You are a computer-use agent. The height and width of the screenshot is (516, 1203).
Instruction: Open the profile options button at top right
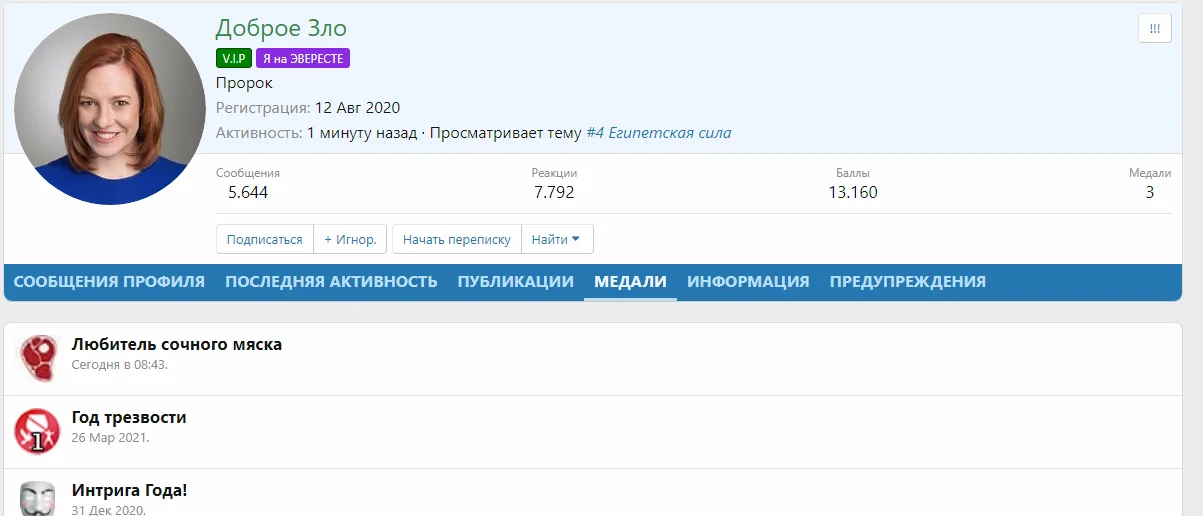1154,29
